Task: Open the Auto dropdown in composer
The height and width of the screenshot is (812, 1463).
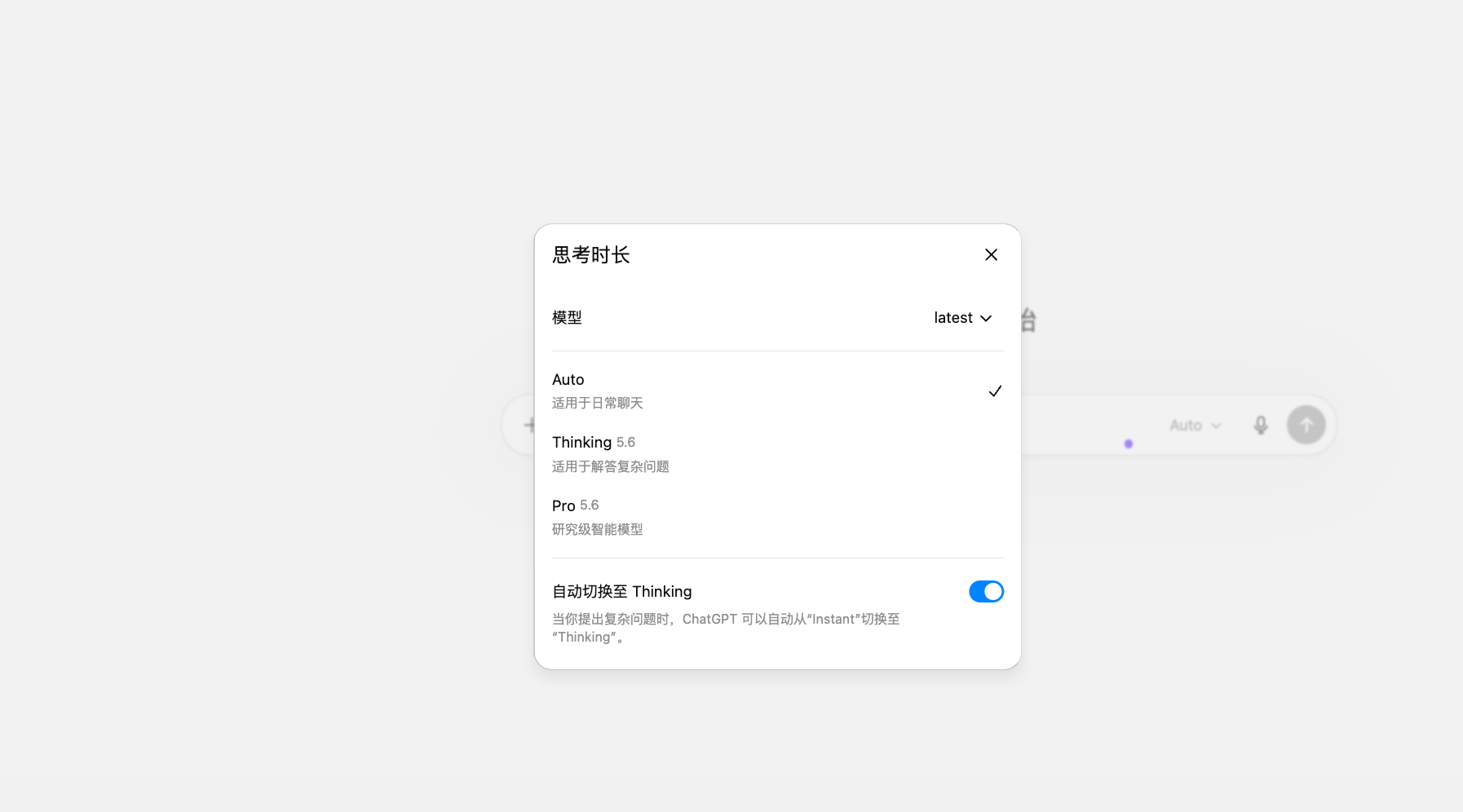Action: point(1195,426)
